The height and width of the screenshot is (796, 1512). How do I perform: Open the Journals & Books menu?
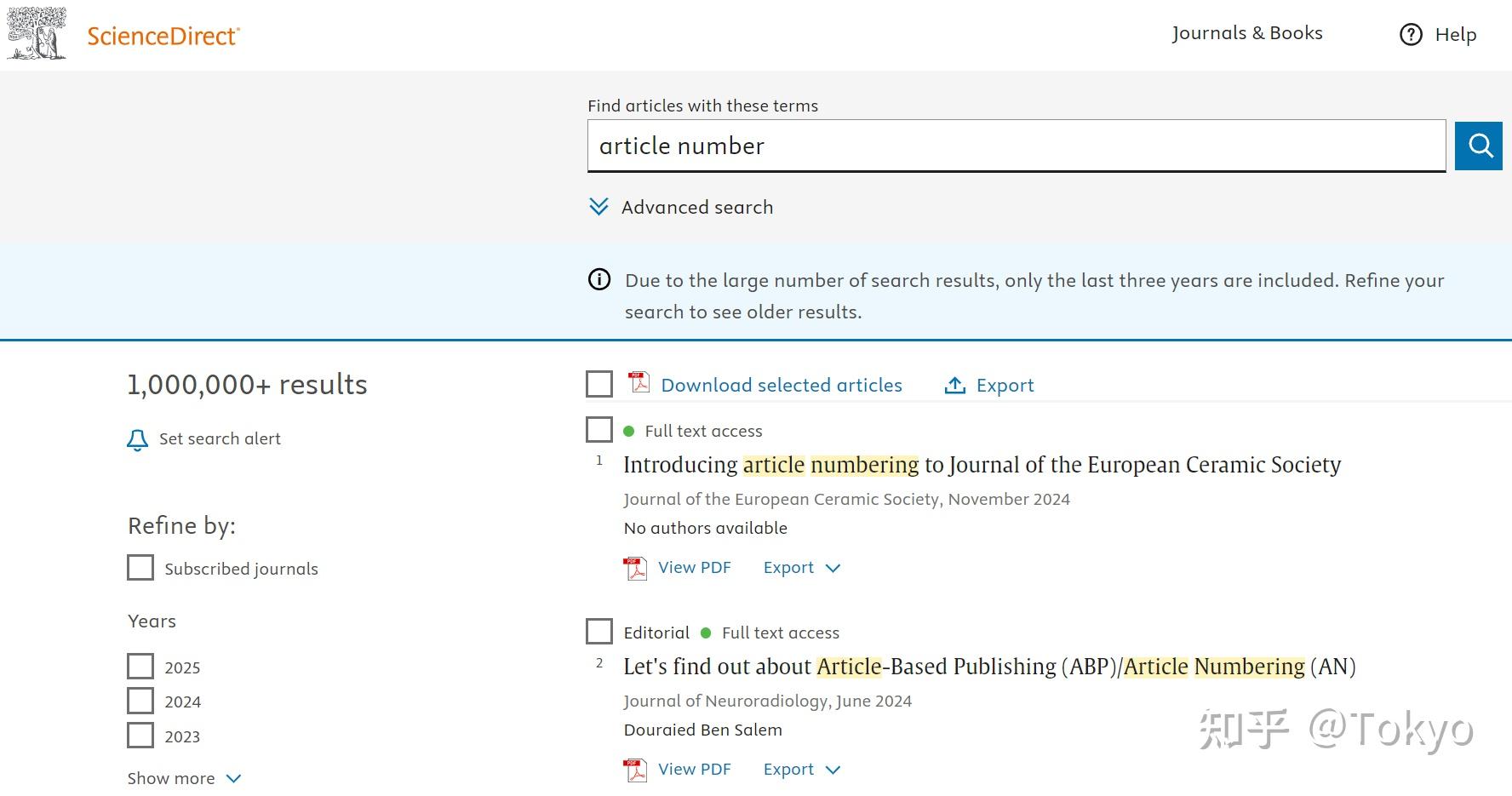tap(1247, 33)
